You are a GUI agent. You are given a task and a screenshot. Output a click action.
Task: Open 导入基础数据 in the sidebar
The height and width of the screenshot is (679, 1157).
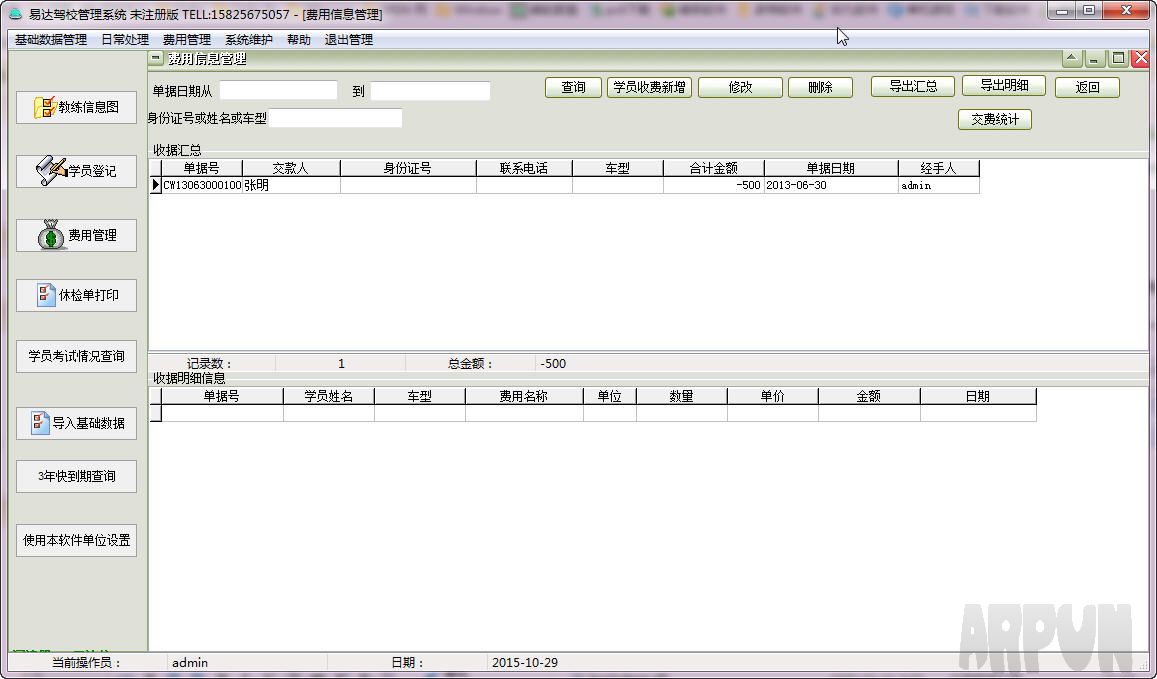[x=77, y=423]
